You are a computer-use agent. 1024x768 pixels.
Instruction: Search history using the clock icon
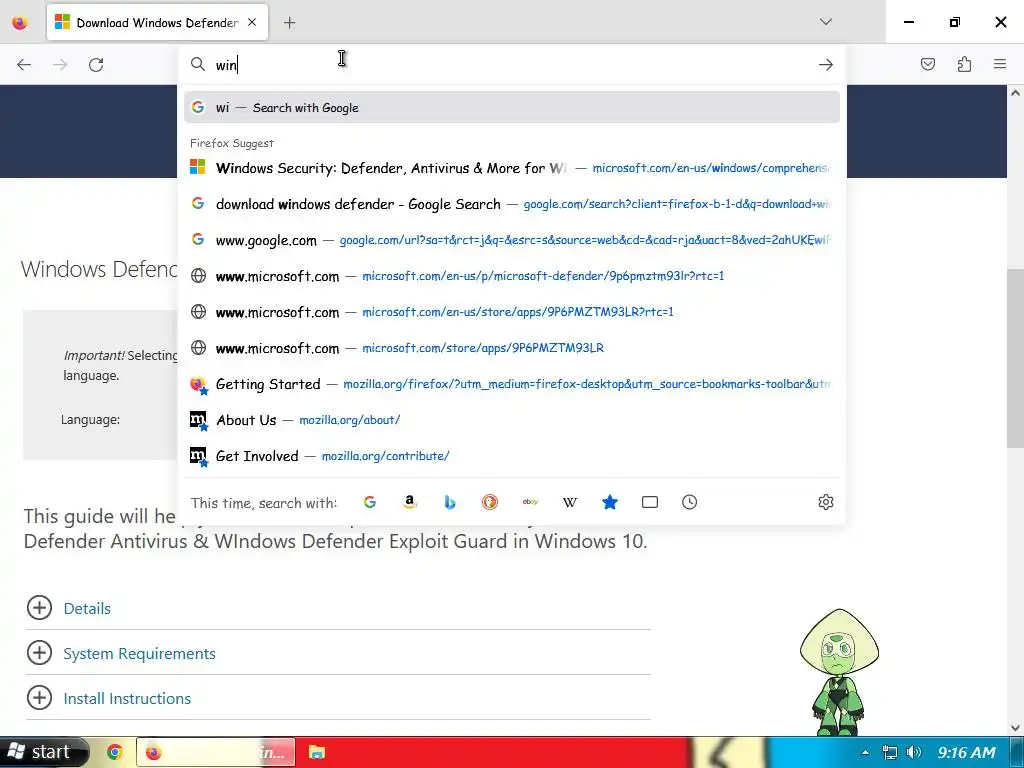690,502
